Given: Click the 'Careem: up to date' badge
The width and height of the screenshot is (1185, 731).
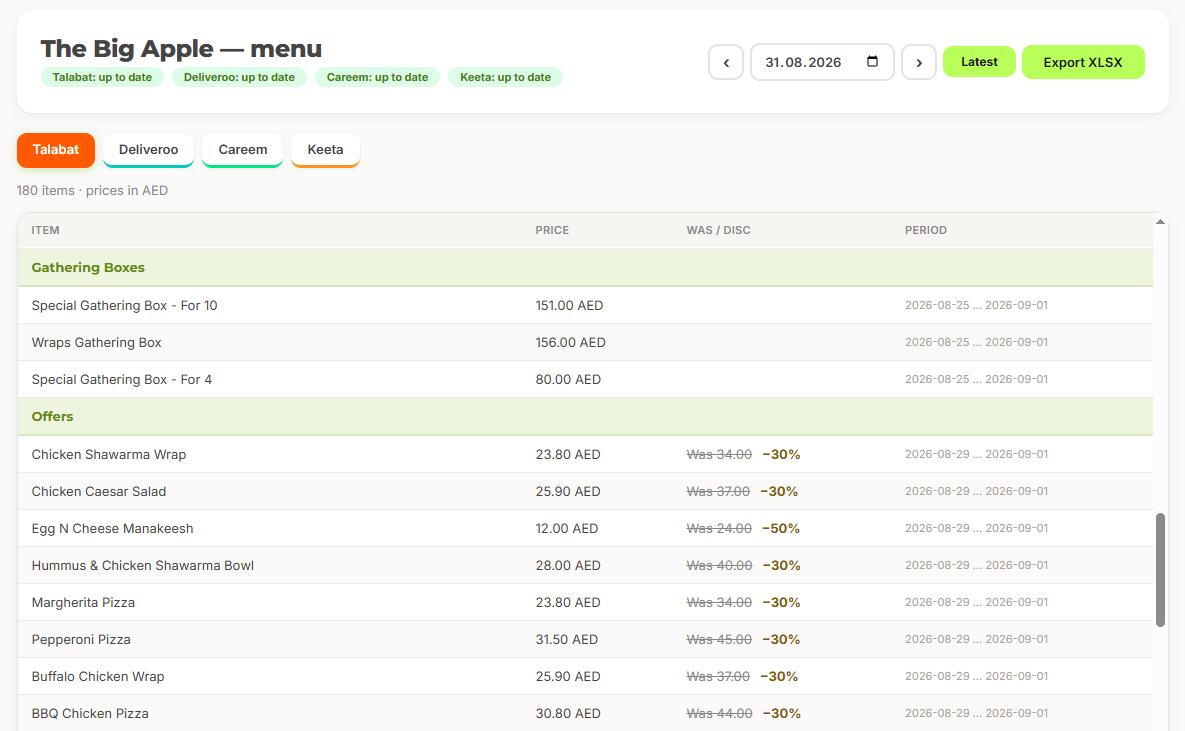Looking at the screenshot, I should 377,77.
